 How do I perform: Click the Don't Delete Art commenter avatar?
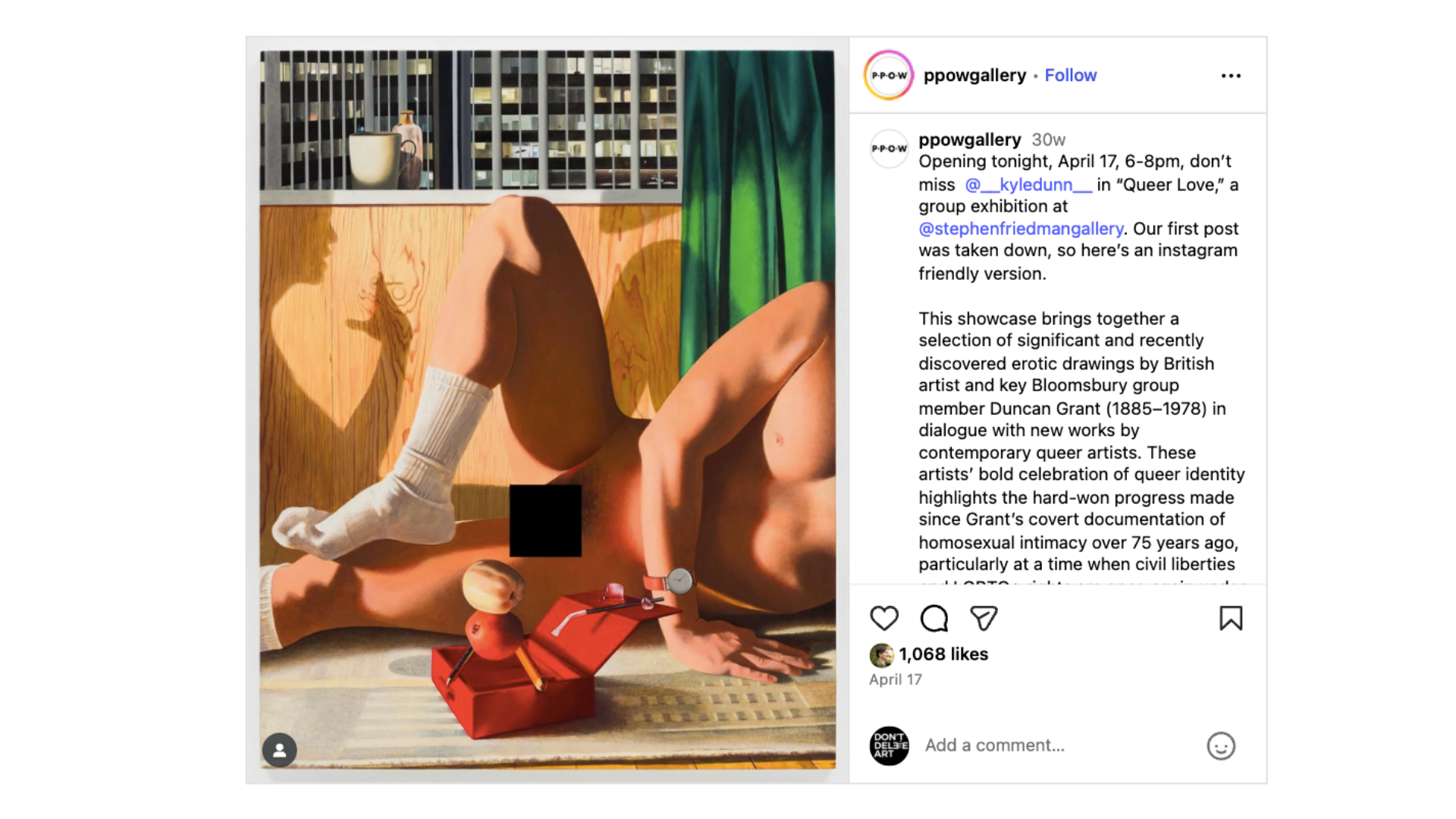click(889, 745)
